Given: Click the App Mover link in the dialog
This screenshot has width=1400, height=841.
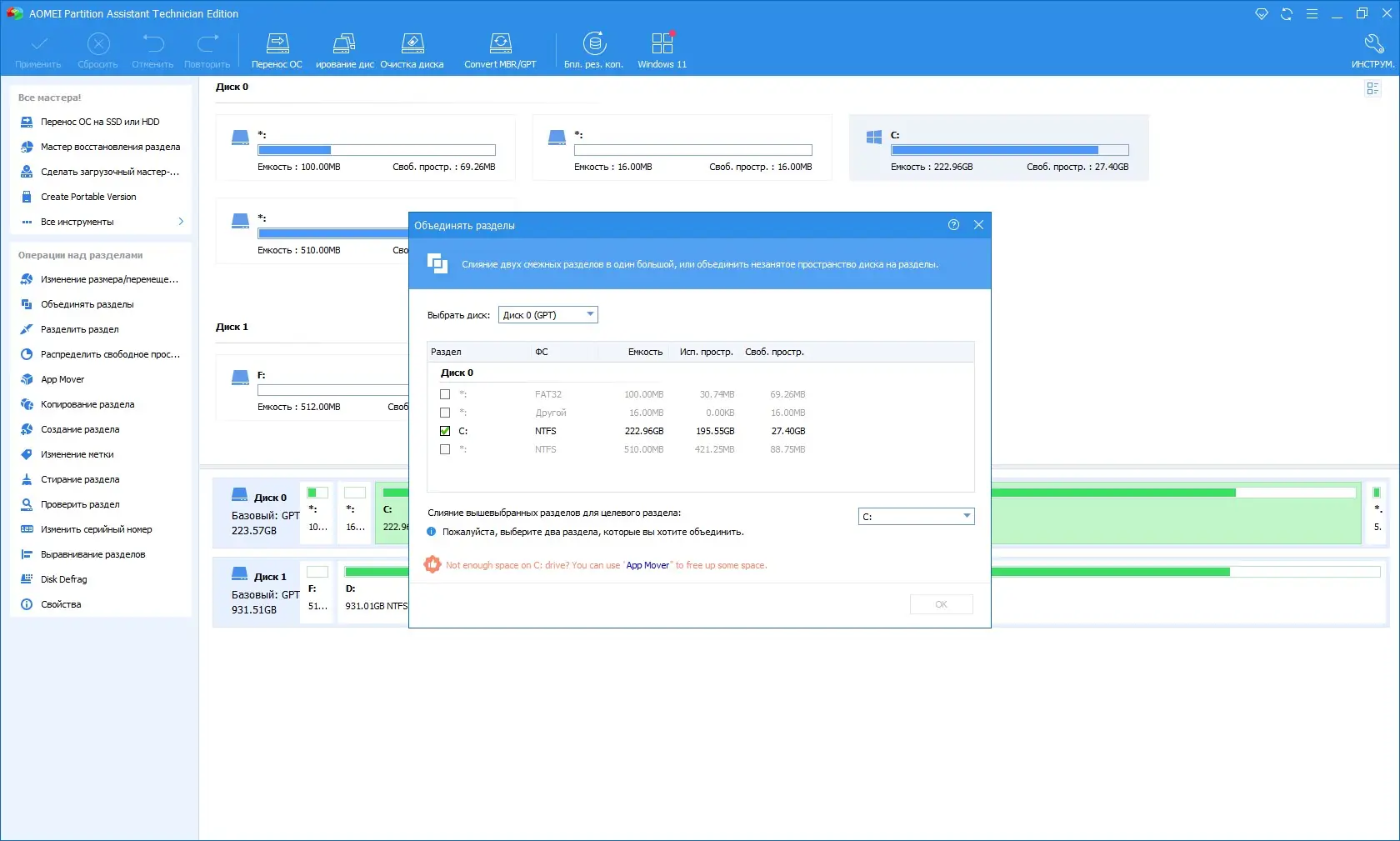Looking at the screenshot, I should click(x=647, y=565).
